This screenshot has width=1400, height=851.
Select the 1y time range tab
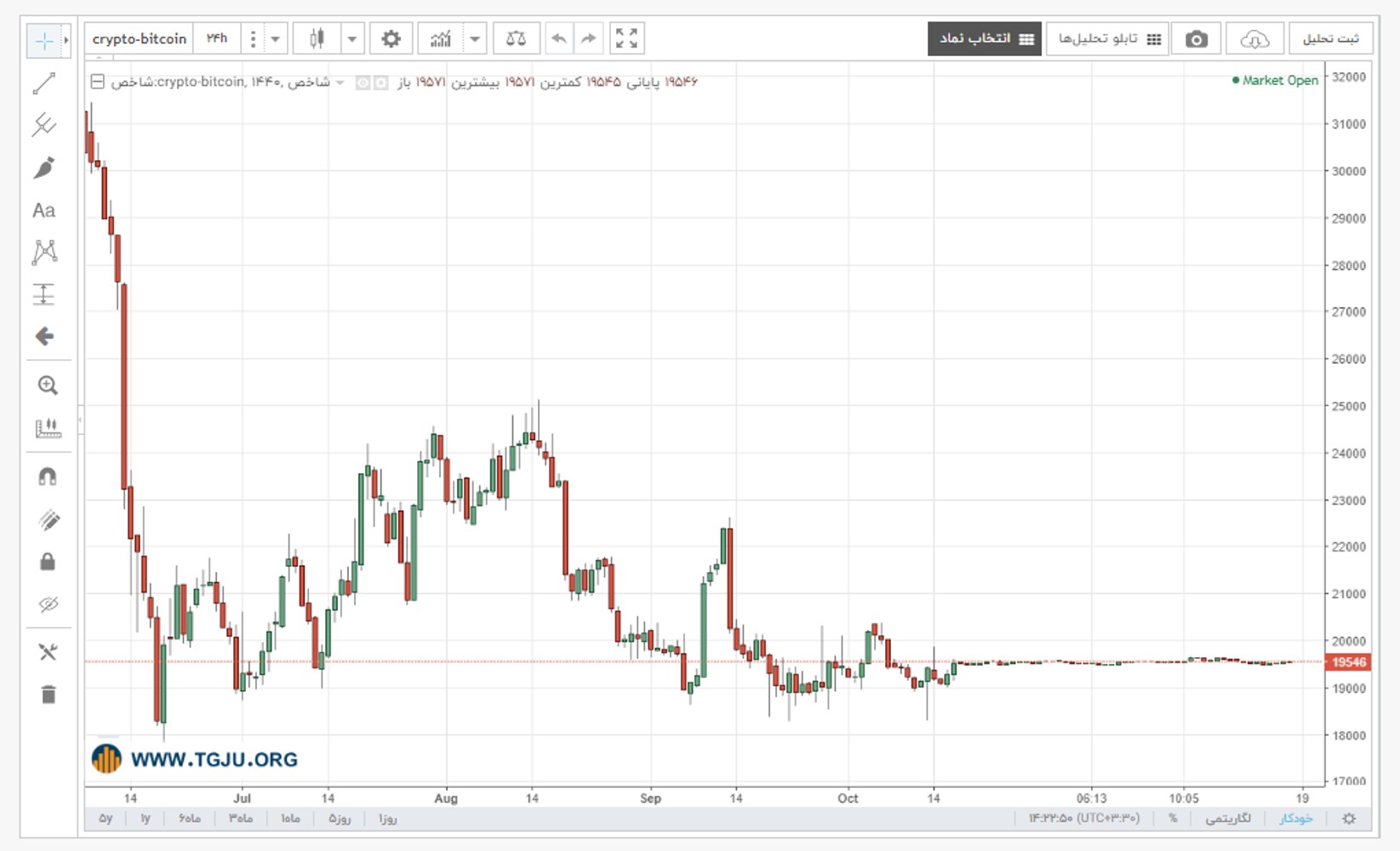pos(146,818)
